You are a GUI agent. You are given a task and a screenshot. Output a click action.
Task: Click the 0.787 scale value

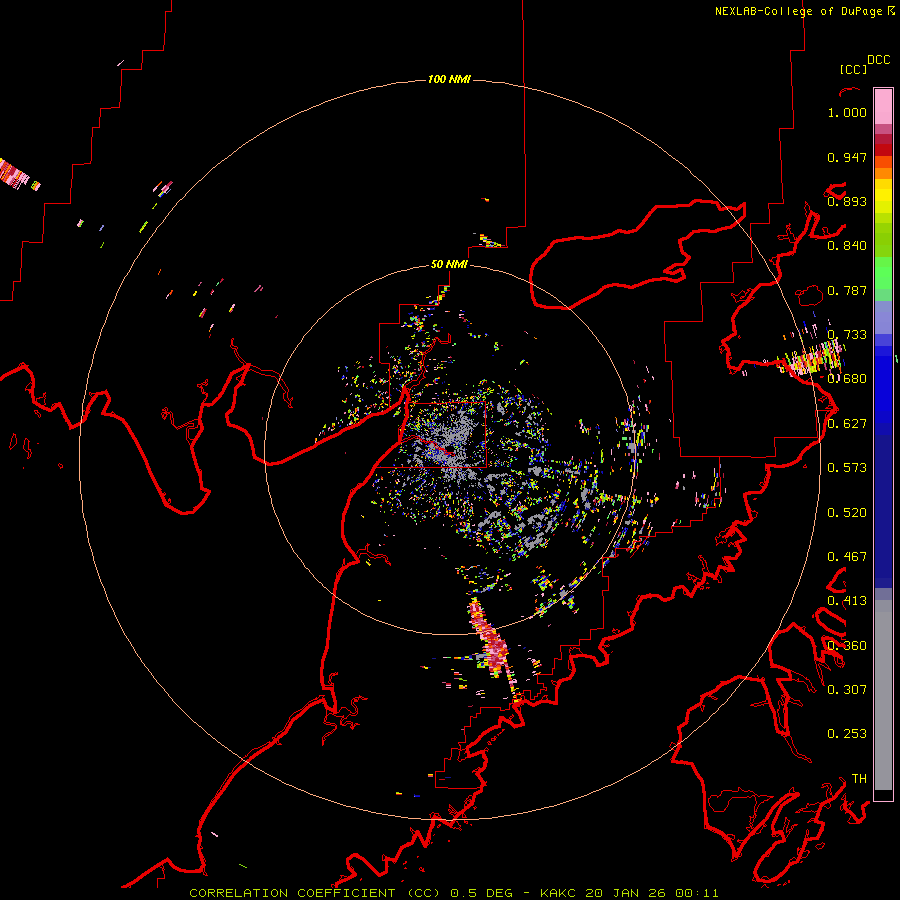click(x=847, y=290)
